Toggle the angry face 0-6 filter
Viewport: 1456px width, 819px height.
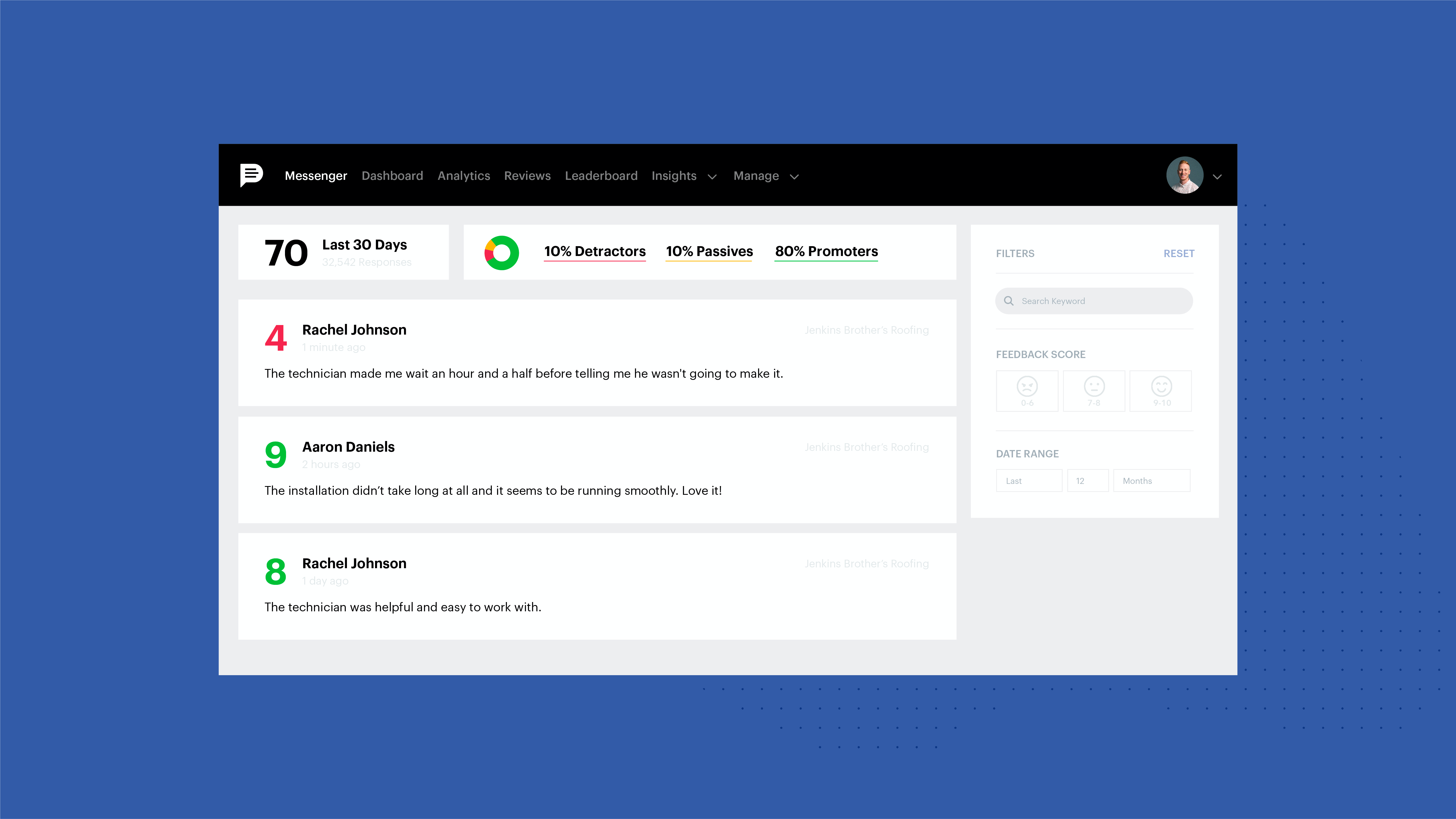pyautogui.click(x=1027, y=391)
